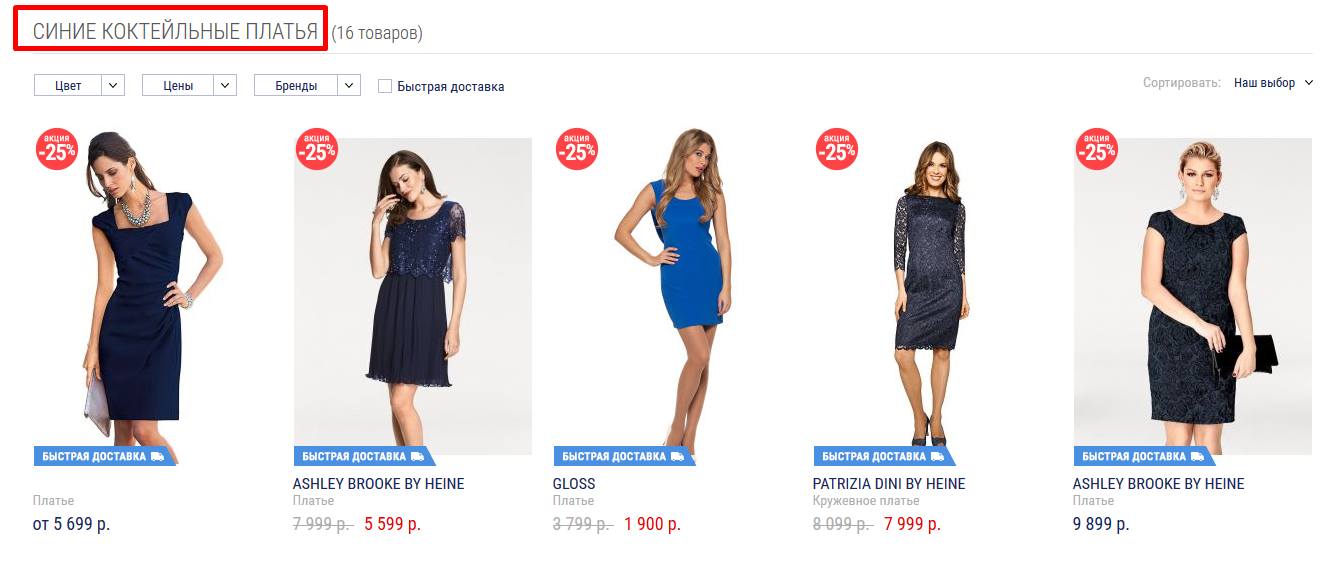
Task: Open the Наш выбор sort dropdown
Action: pos(1272,83)
